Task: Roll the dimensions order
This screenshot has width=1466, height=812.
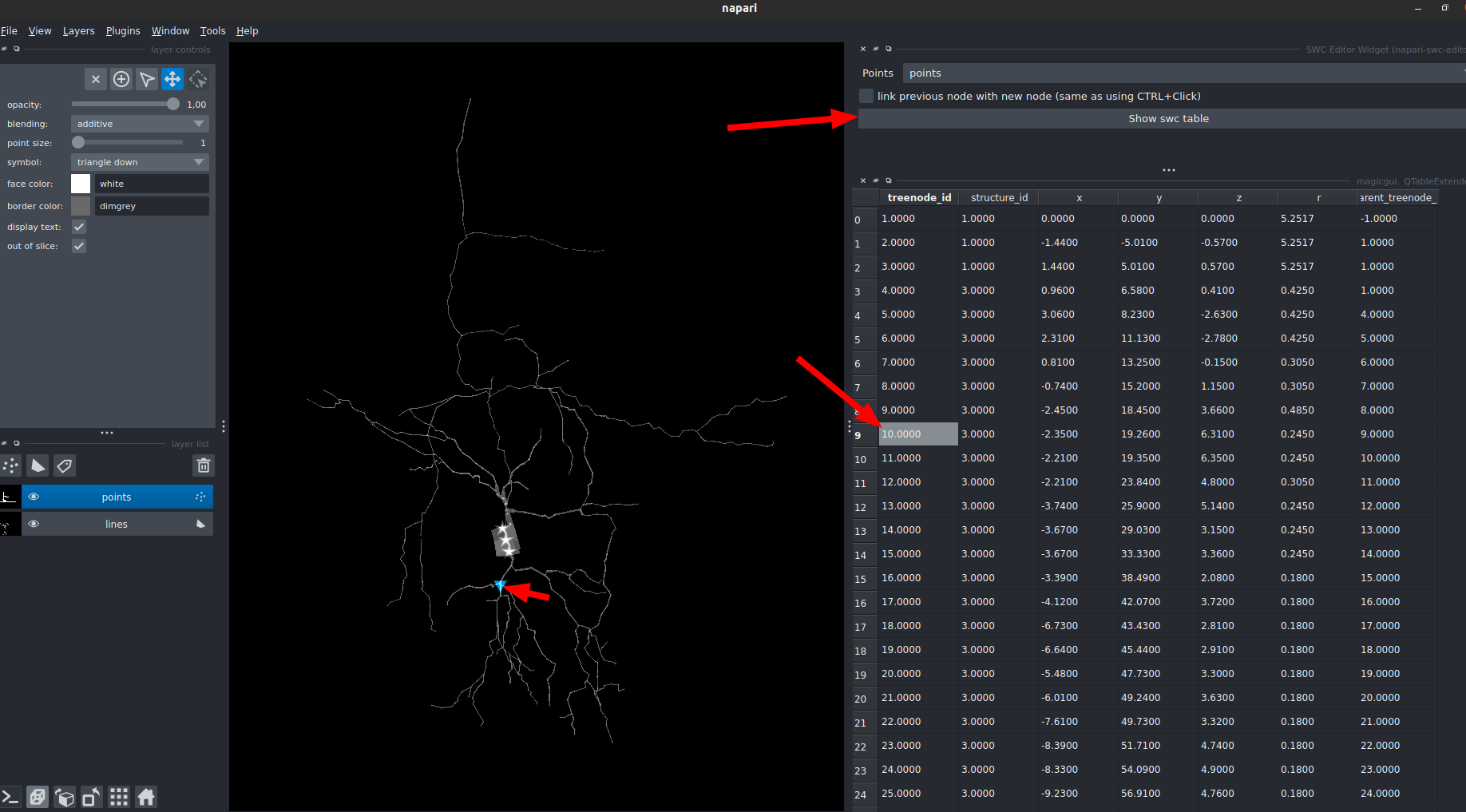Action: tap(65, 797)
